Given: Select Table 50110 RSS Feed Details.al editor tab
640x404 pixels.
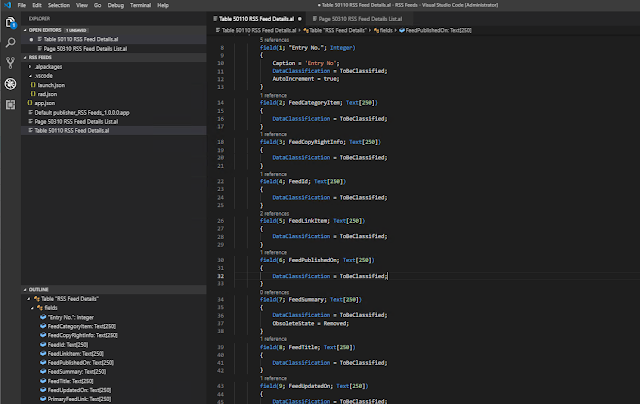Looking at the screenshot, I should click(x=256, y=19).
